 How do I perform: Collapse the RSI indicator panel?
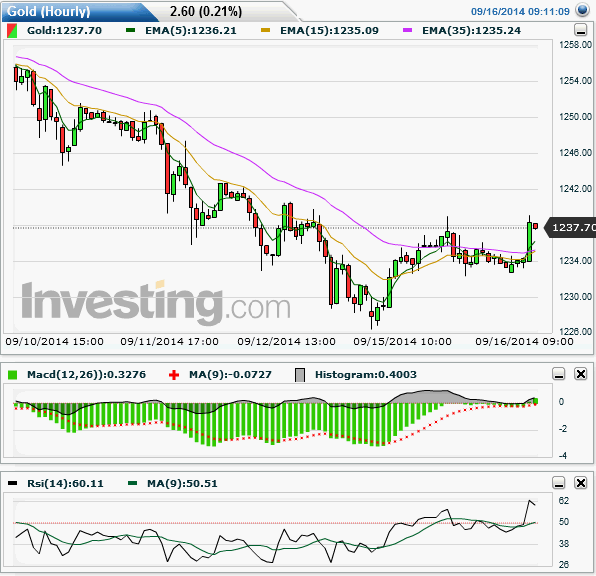(559, 483)
